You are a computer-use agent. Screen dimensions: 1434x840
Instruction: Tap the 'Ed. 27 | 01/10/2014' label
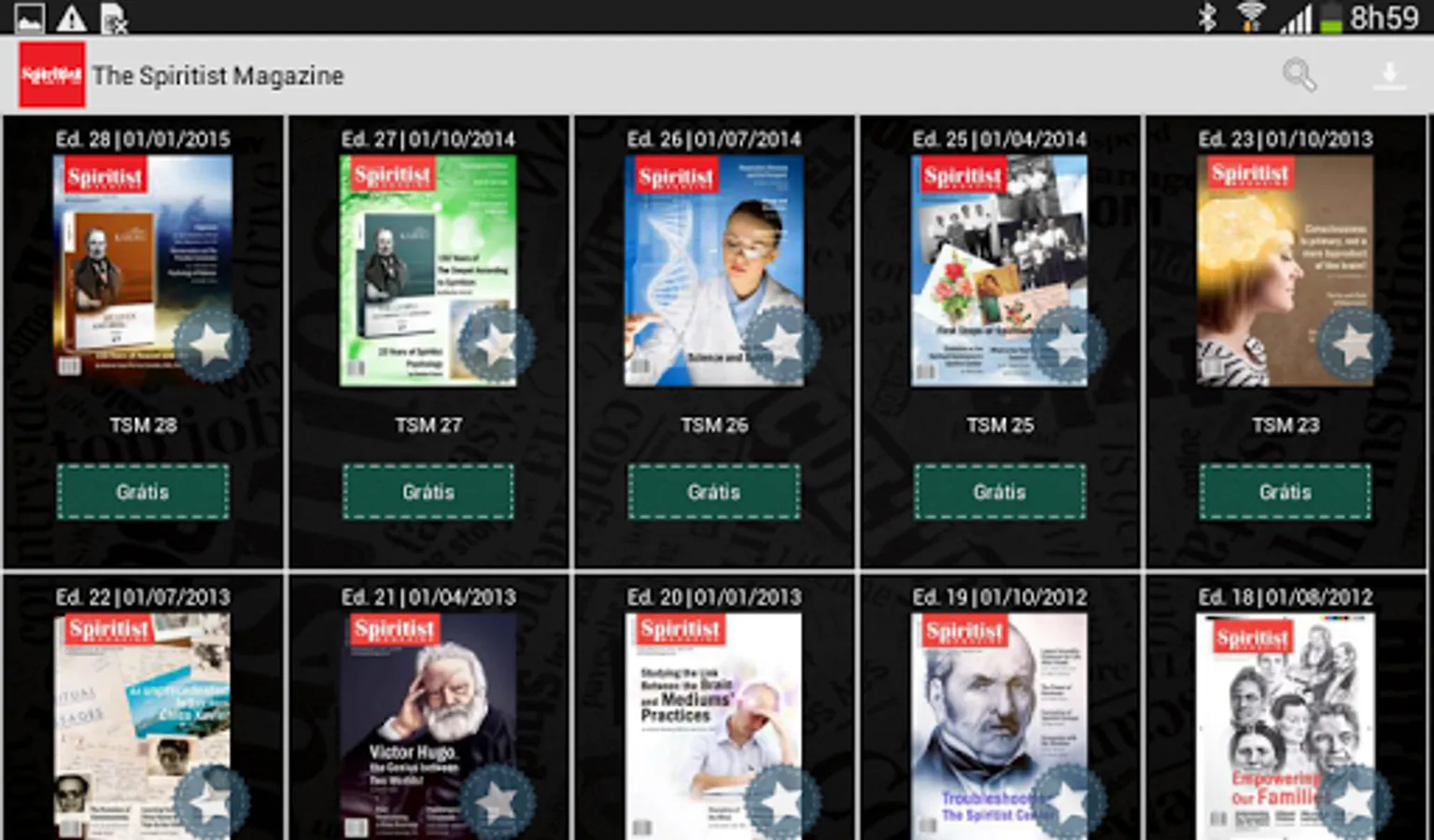point(429,139)
